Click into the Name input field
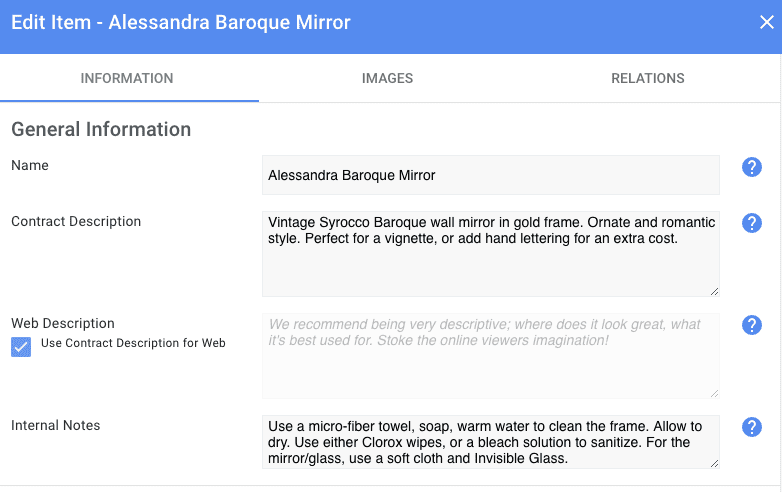Viewport: 782px width, 492px height. (x=490, y=175)
